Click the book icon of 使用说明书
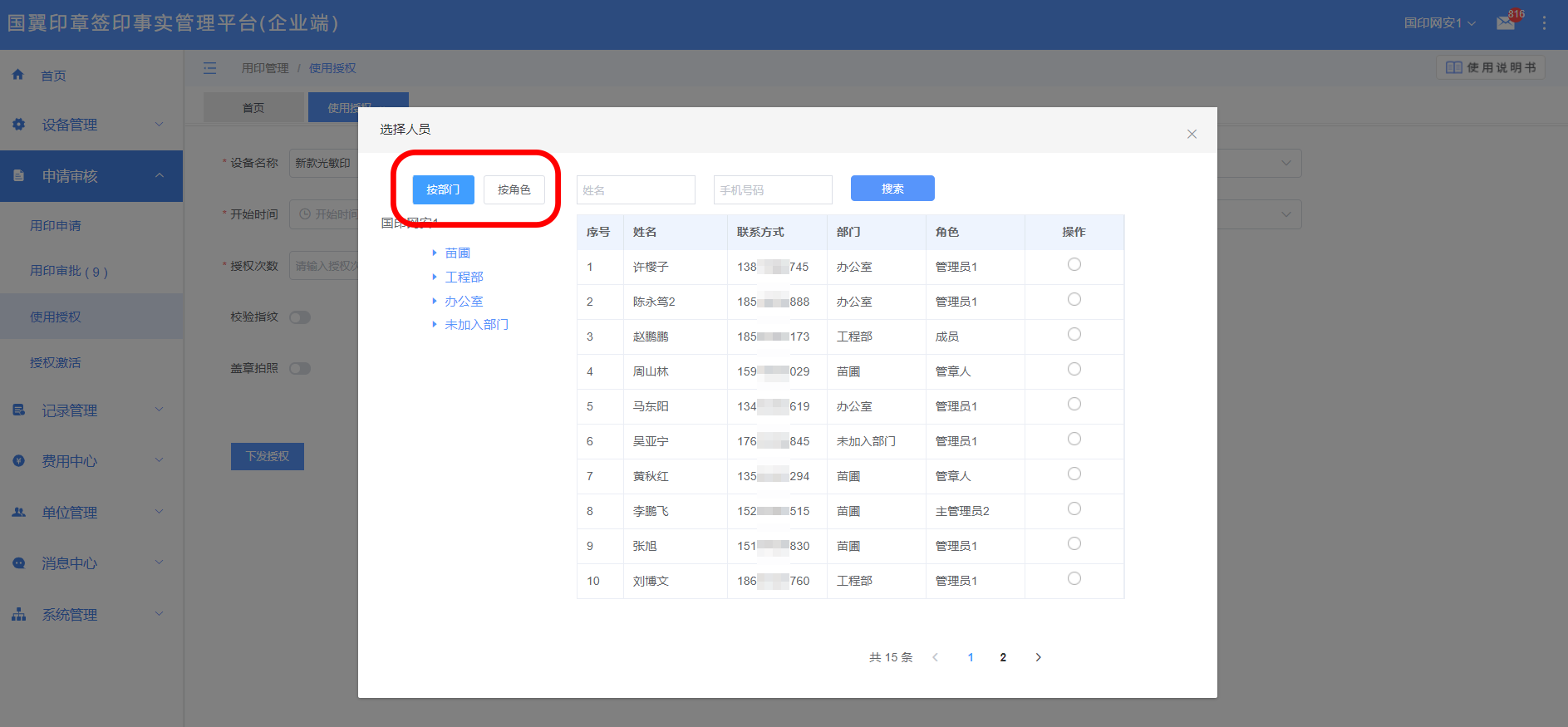 point(1453,67)
